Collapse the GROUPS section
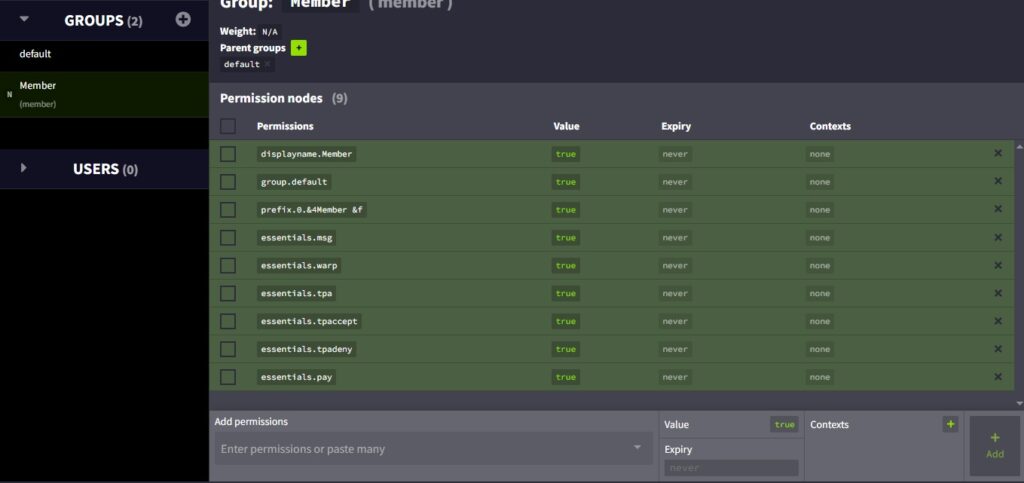1024x483 pixels. [x=25, y=19]
